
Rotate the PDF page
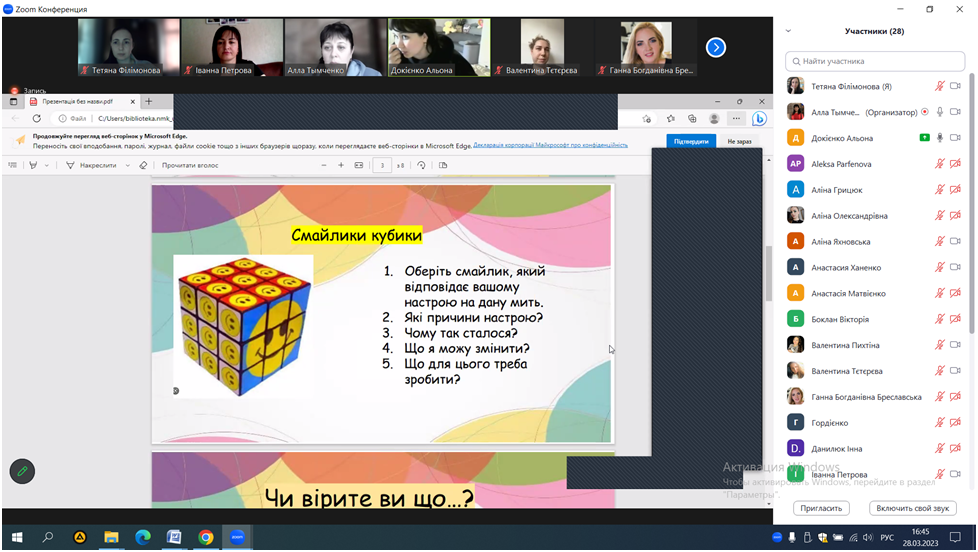421,165
